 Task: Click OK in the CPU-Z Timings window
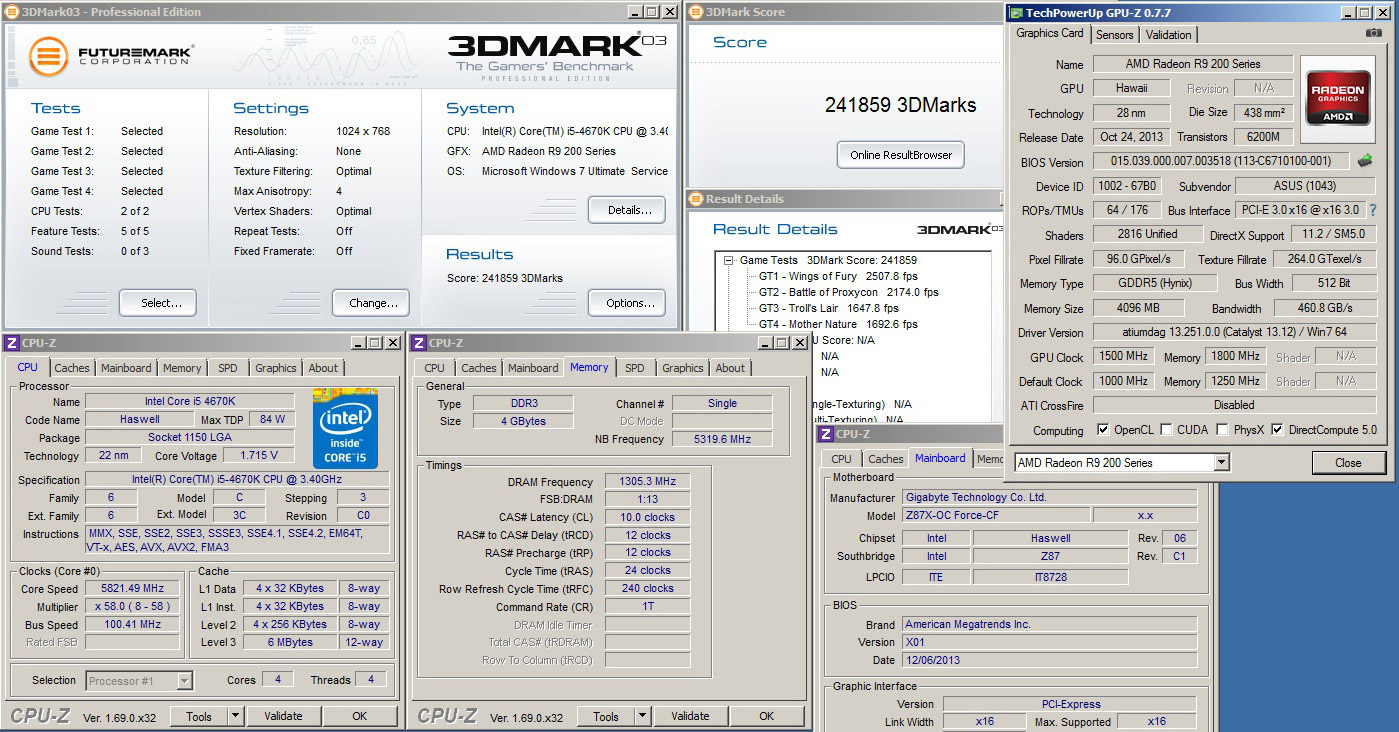[767, 716]
